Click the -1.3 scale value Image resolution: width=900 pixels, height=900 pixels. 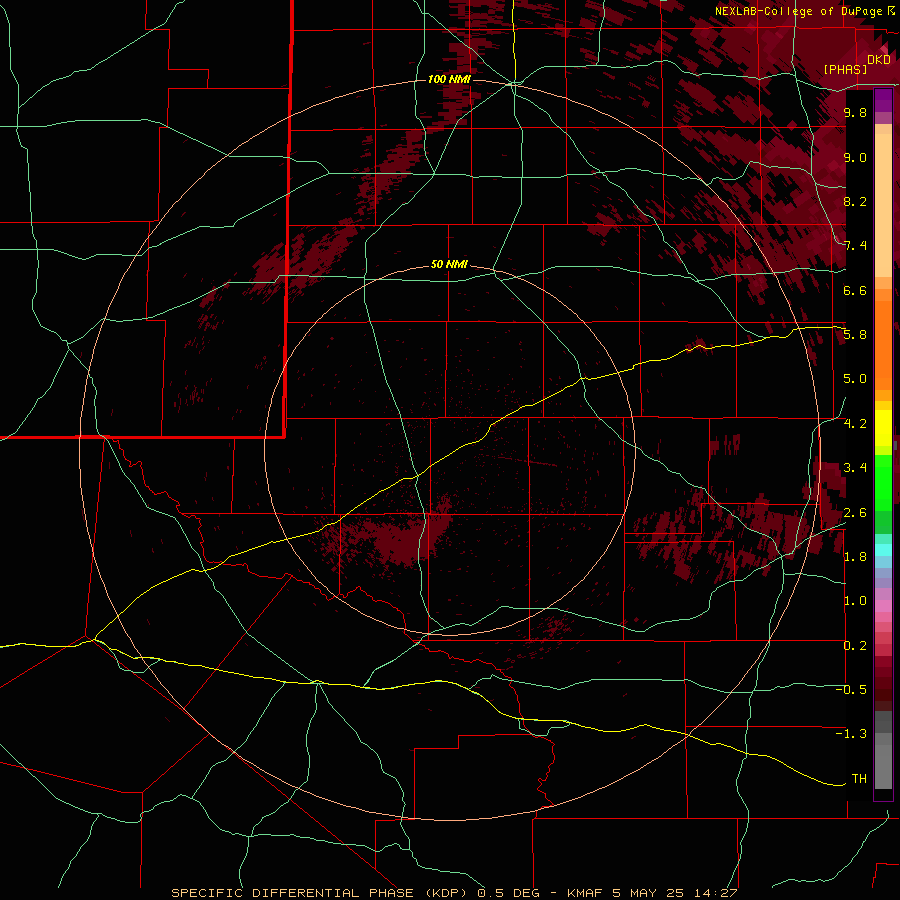851,734
